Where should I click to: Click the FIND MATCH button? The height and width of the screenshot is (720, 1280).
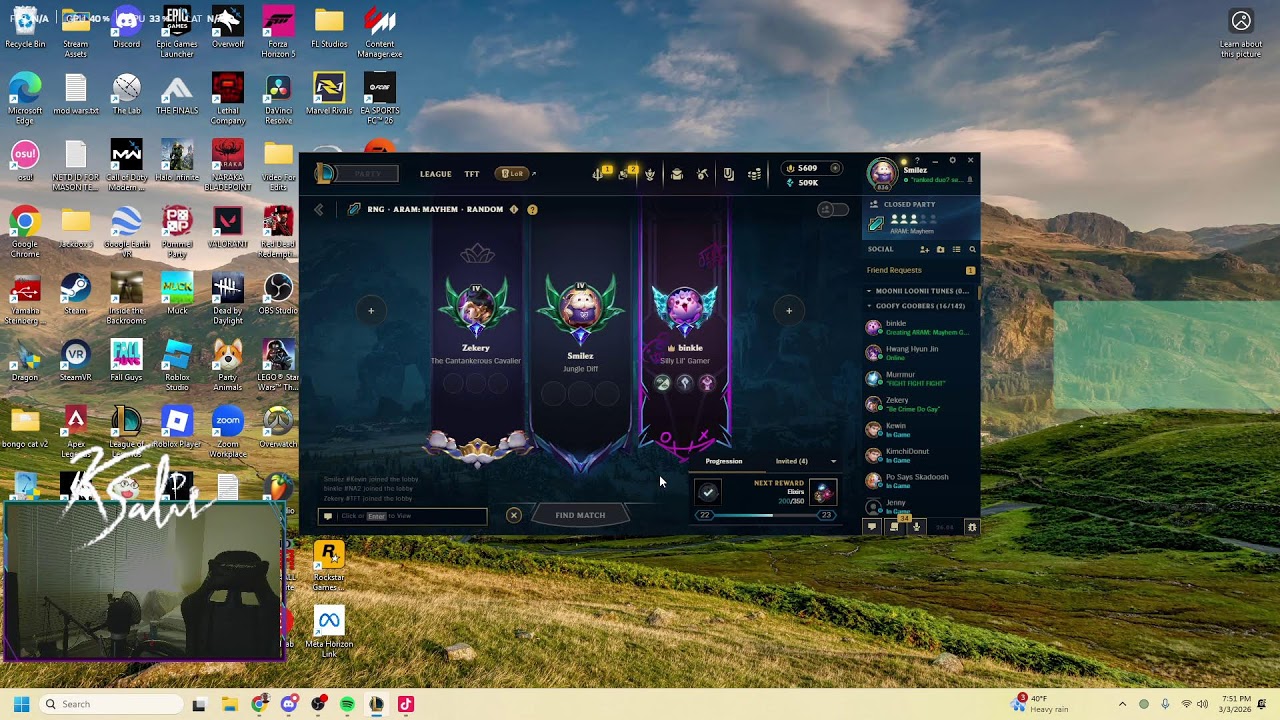[580, 515]
